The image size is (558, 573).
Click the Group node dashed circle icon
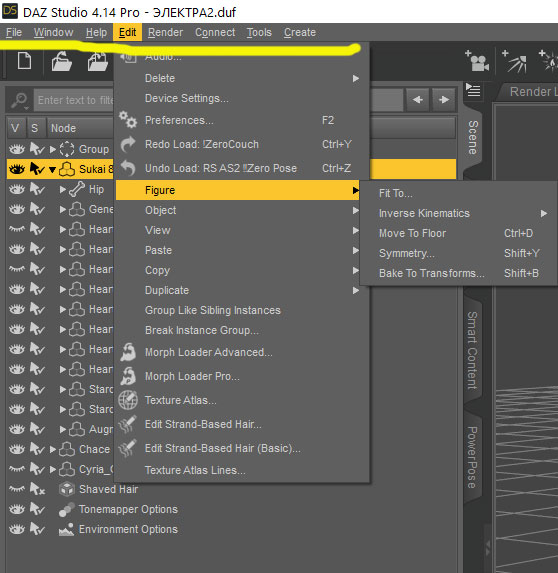pyautogui.click(x=67, y=149)
